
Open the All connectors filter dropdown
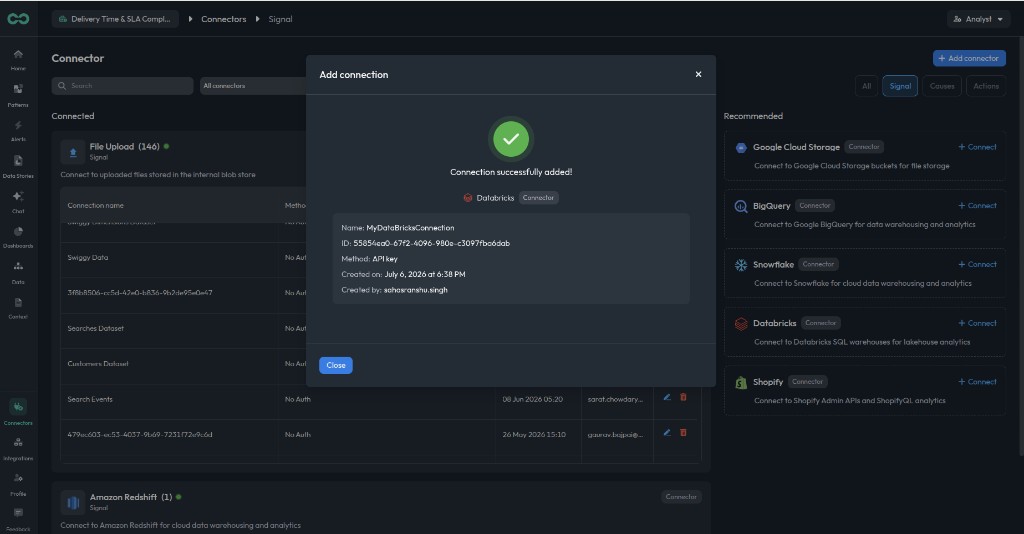253,86
